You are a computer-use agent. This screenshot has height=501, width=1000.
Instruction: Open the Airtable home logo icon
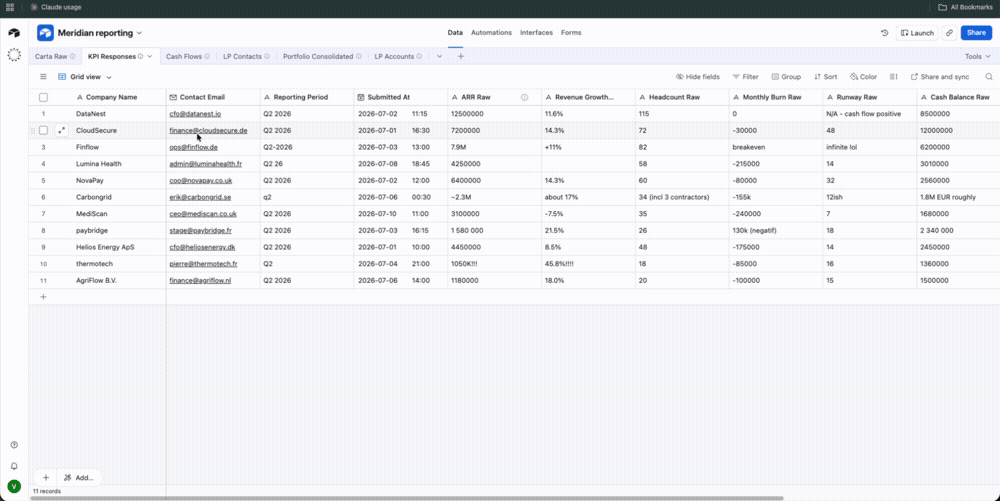click(14, 33)
